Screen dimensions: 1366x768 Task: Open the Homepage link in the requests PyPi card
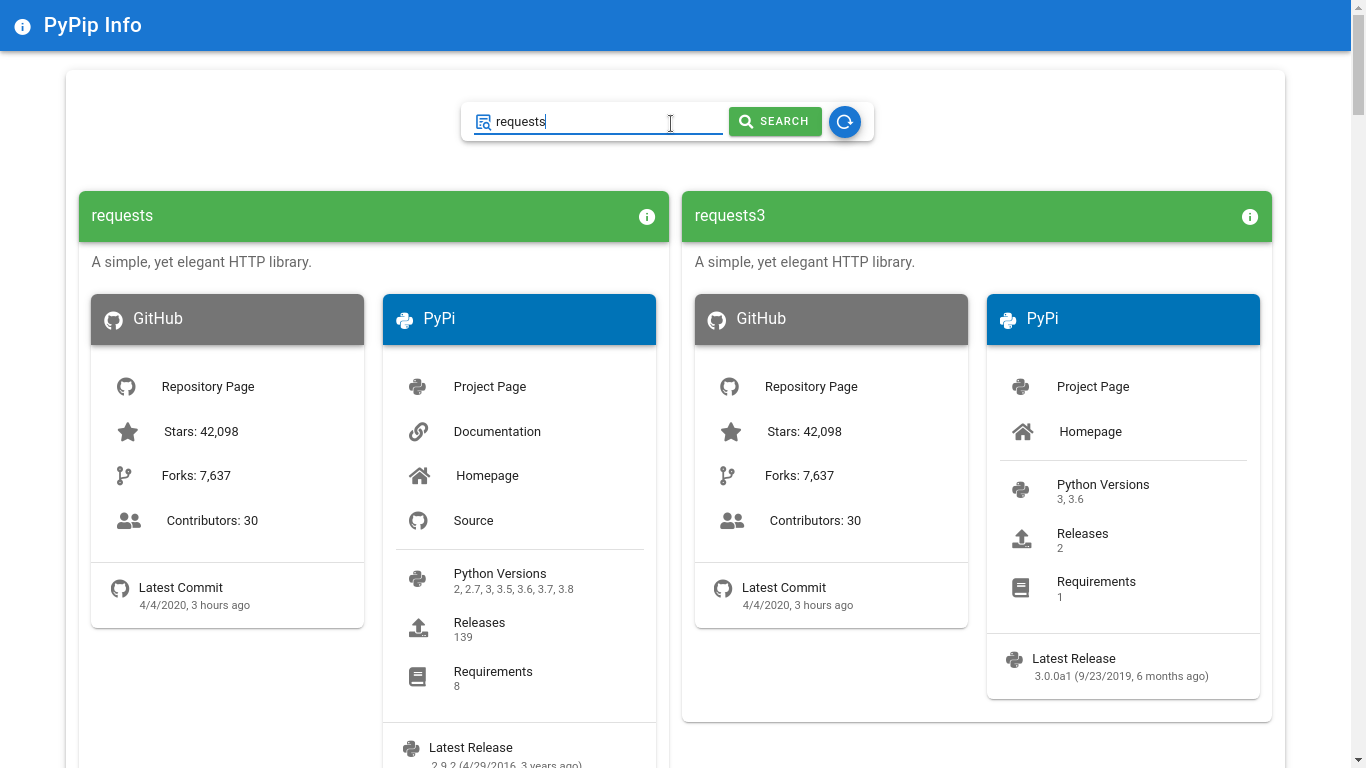[x=487, y=476]
